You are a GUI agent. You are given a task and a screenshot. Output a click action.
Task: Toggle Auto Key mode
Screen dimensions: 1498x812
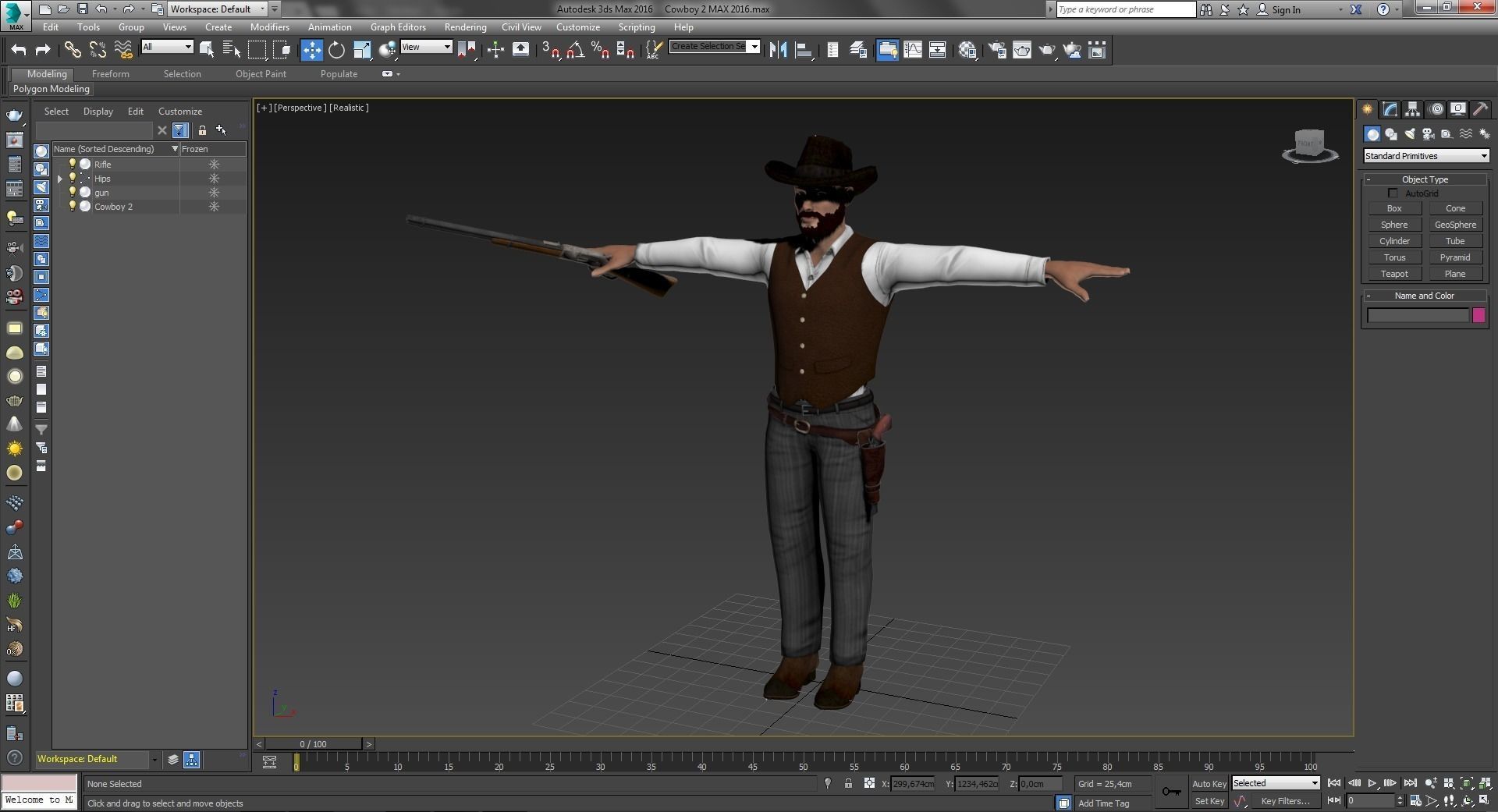(x=1209, y=784)
